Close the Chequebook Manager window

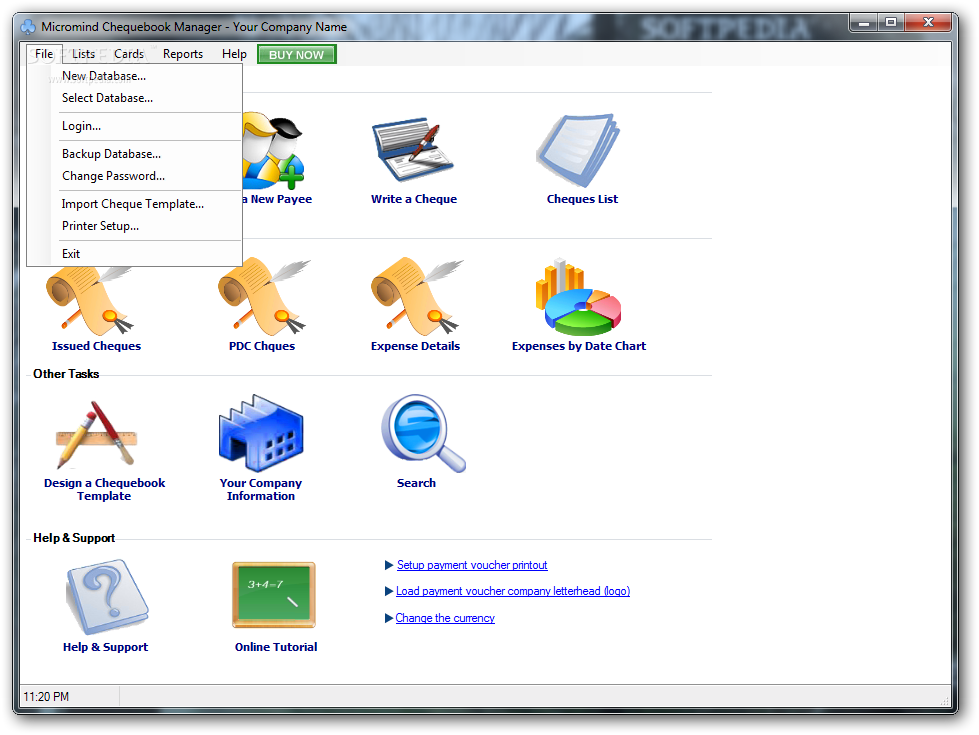click(x=928, y=23)
